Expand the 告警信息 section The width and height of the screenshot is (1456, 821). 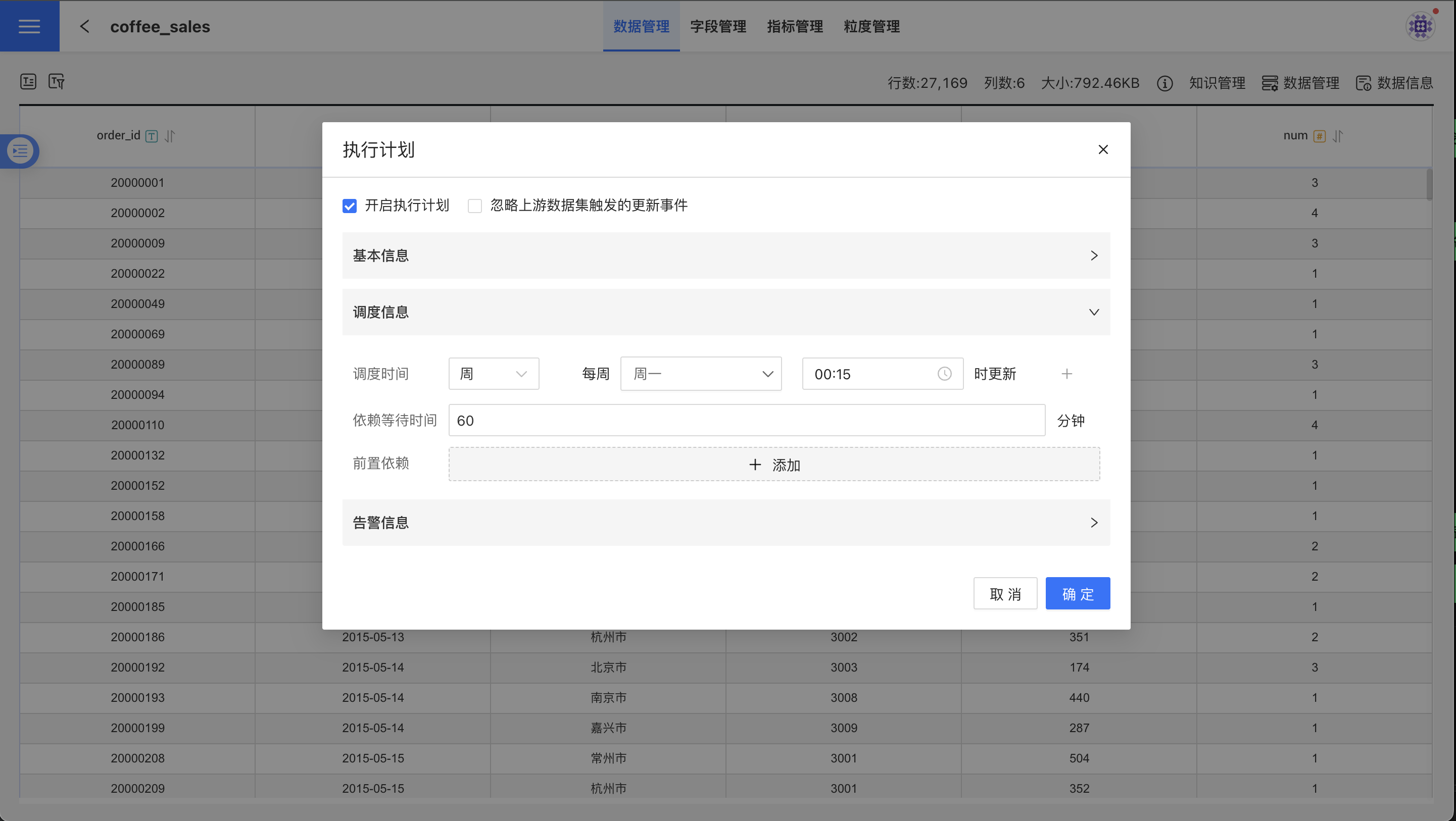coord(726,522)
